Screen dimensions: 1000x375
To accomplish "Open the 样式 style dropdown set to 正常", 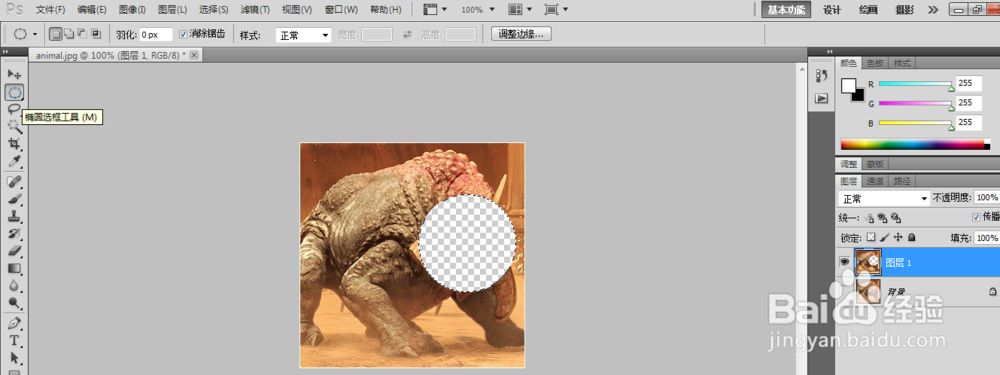I will (303, 35).
